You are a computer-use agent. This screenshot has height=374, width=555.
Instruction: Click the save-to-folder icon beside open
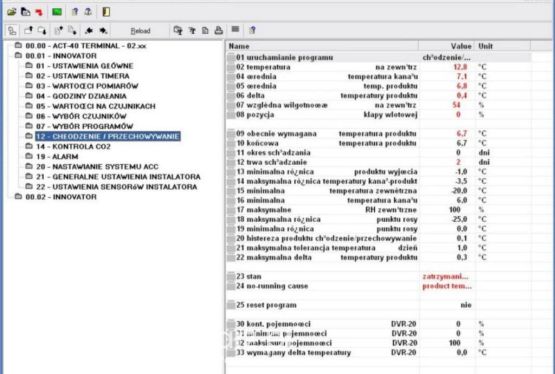25,12
